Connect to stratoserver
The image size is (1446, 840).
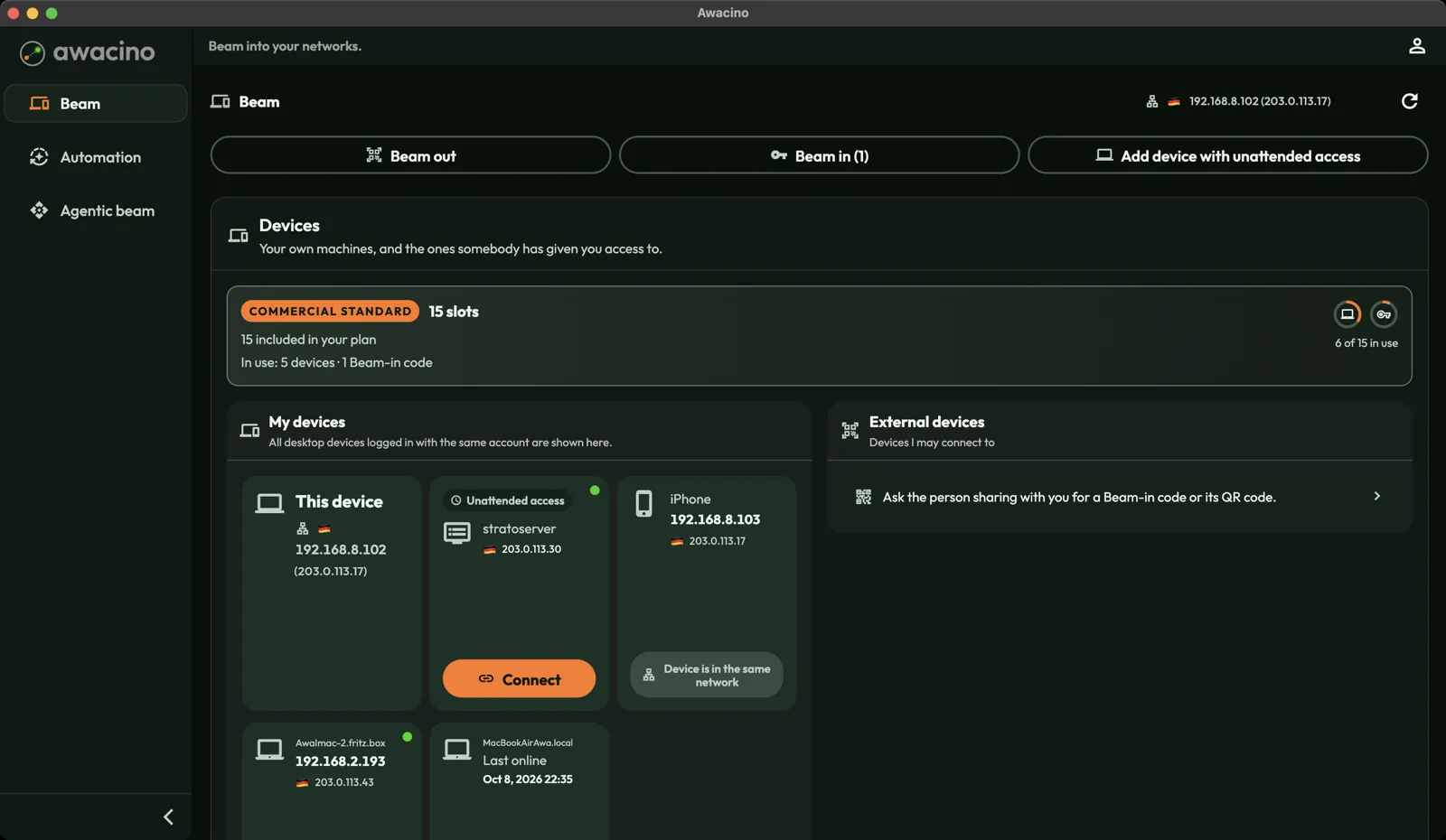[x=519, y=679]
